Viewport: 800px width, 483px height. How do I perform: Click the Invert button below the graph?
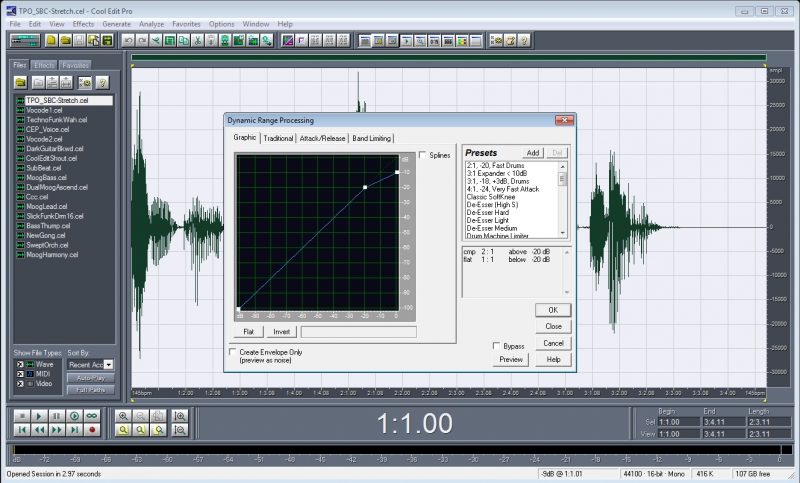pyautogui.click(x=282, y=332)
